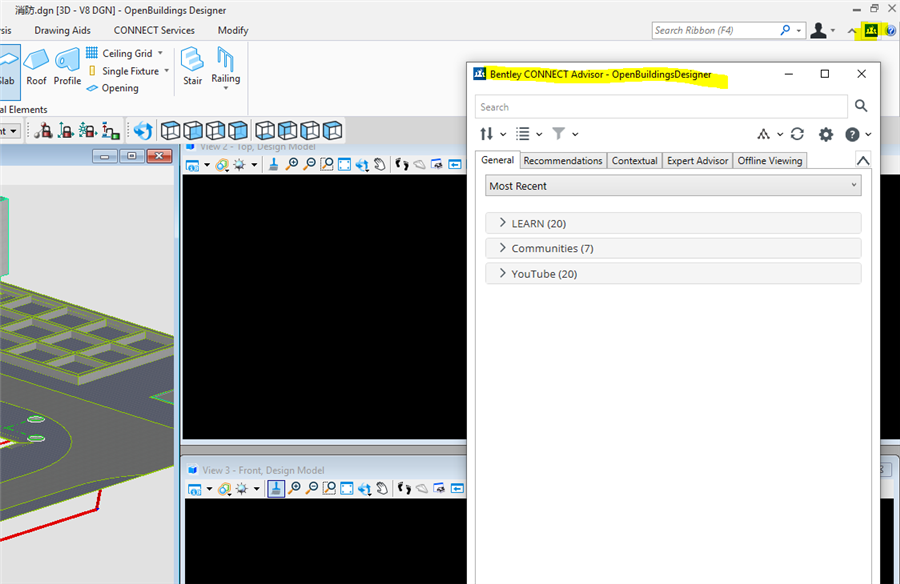
Task: Switch to the Offline Viewing tab
Action: (x=770, y=161)
